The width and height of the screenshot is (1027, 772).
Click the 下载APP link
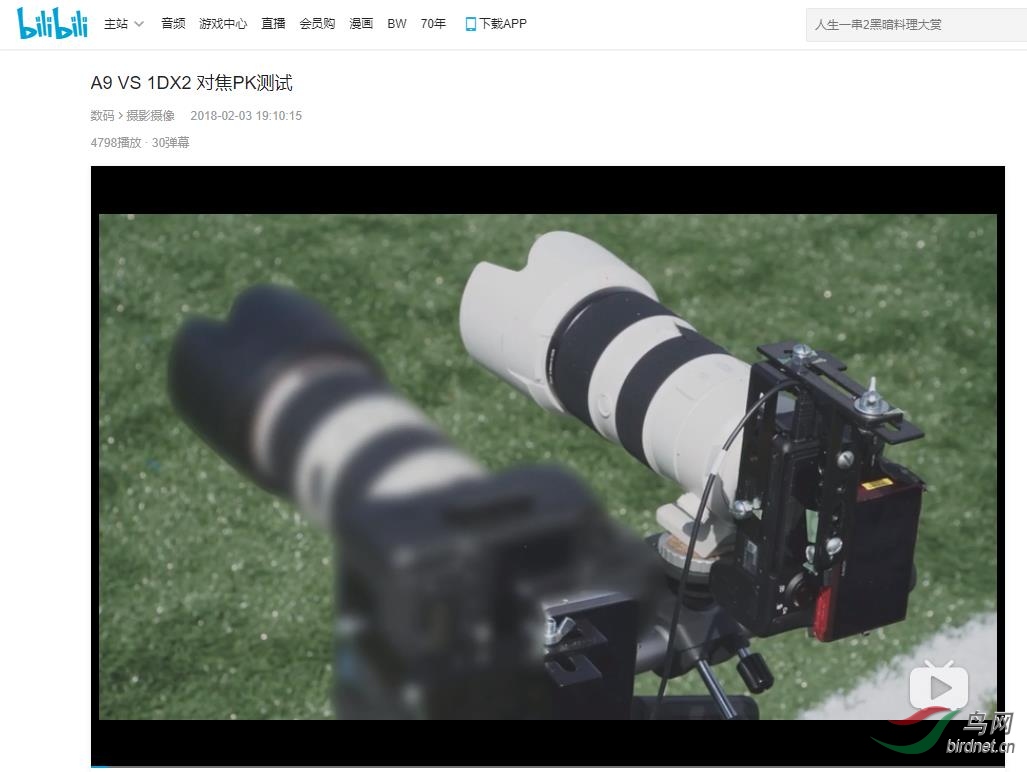(502, 24)
